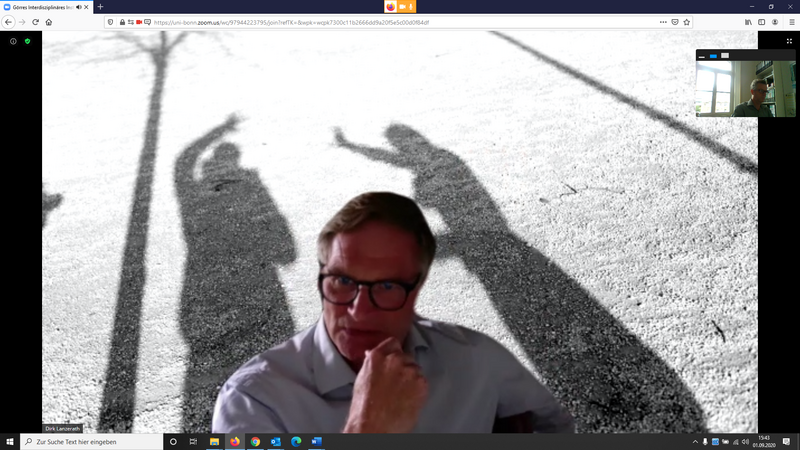Open the Firefox library sidebar icon
The width and height of the screenshot is (800, 450).
(x=746, y=21)
